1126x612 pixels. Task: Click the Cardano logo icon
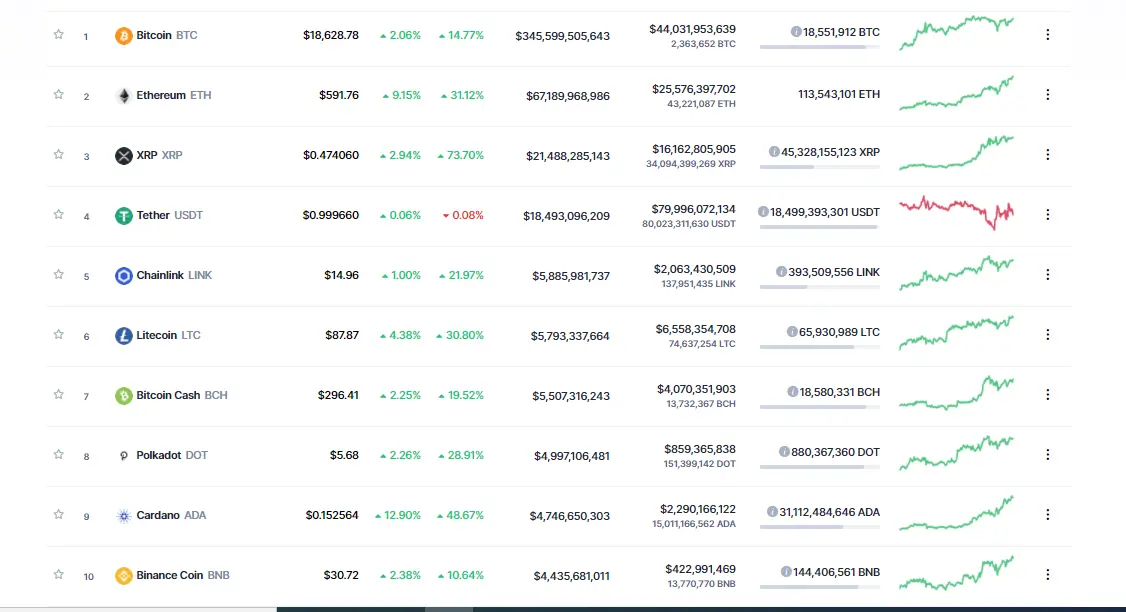pos(124,516)
